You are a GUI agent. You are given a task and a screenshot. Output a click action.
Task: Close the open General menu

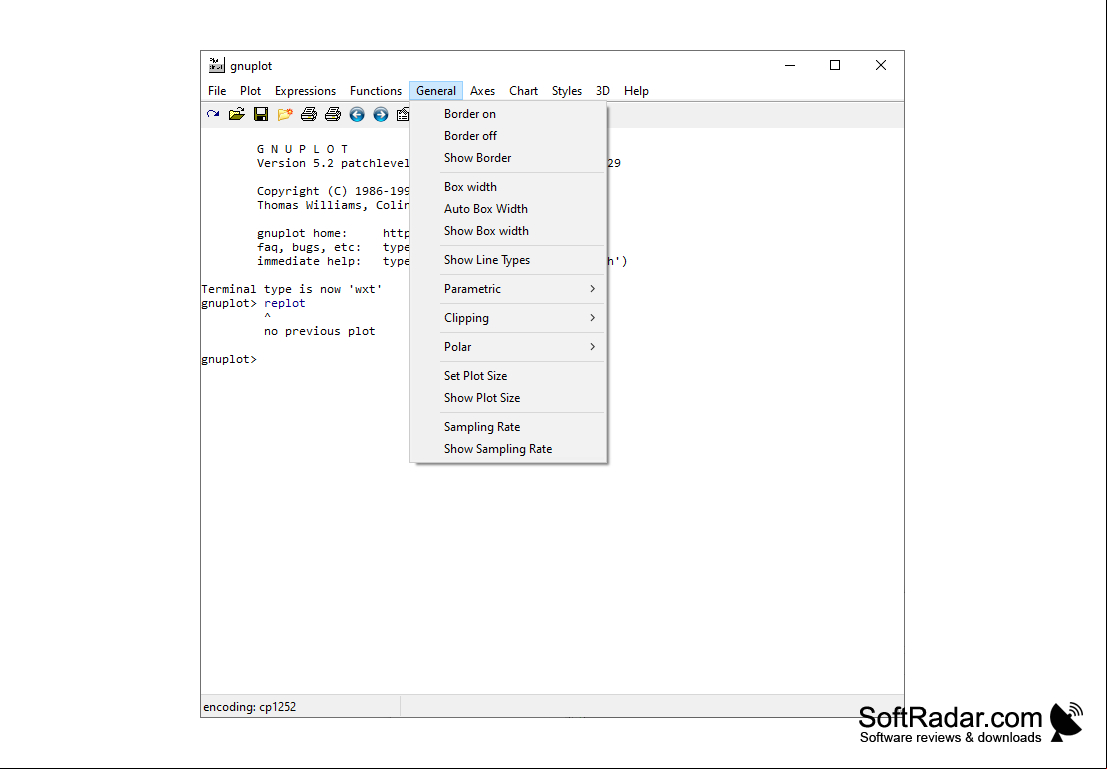coord(436,91)
